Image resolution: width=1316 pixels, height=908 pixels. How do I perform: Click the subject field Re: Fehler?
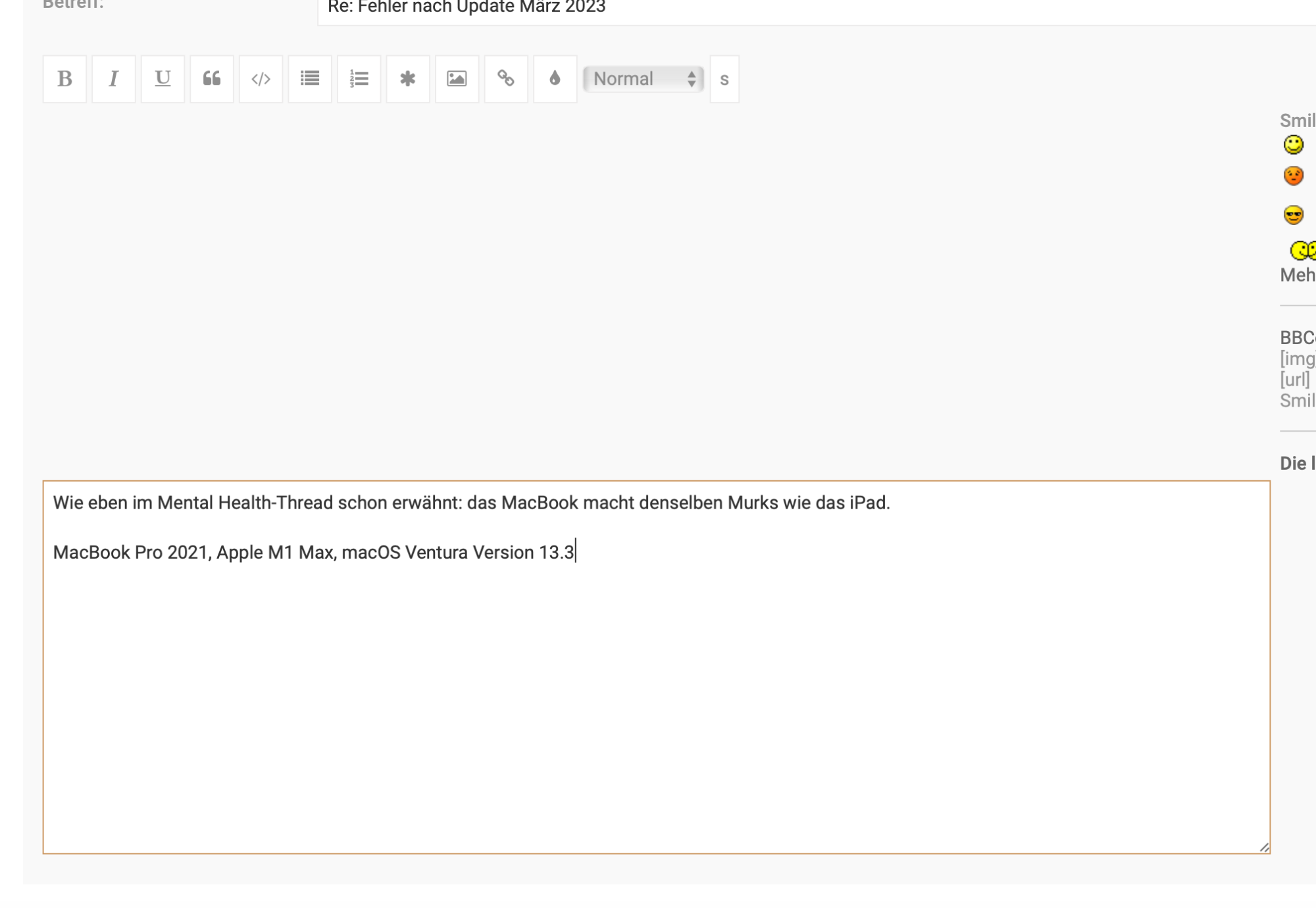[790, 8]
